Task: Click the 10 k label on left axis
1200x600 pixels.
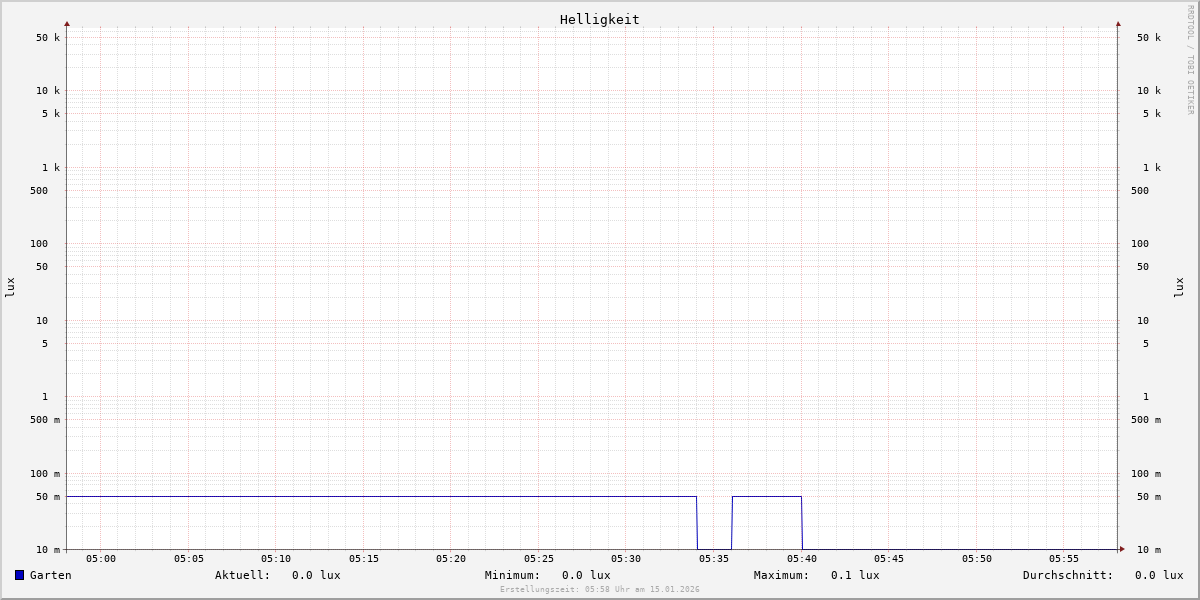Action: [x=48, y=91]
